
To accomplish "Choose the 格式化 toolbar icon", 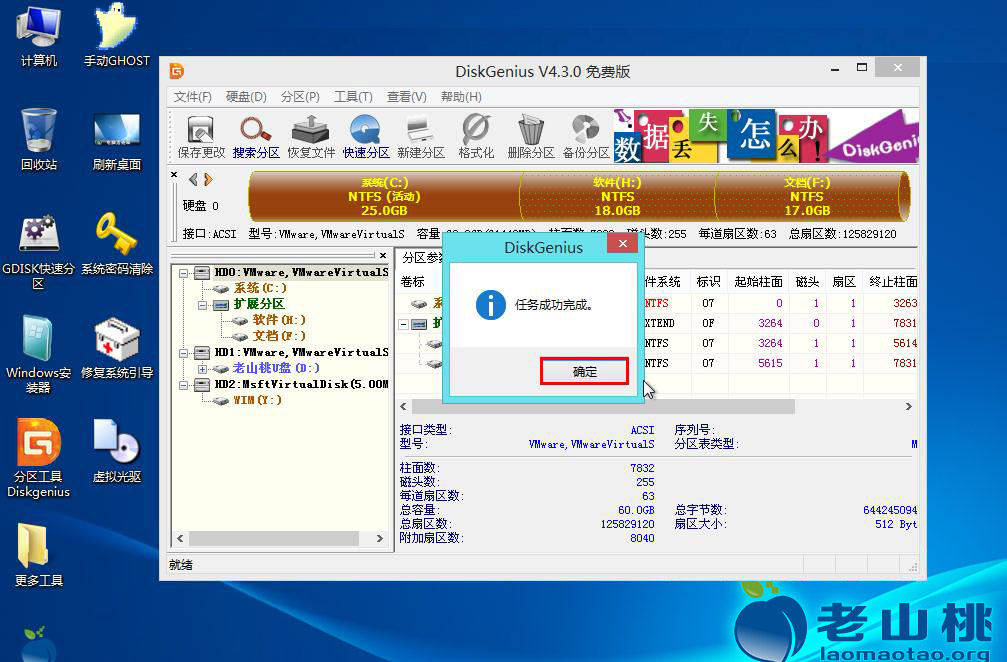I will 476,137.
